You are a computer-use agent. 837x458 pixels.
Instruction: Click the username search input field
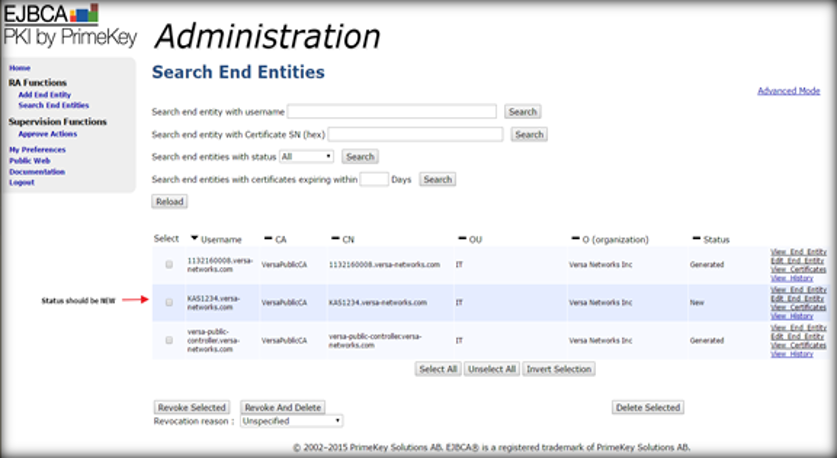click(x=392, y=111)
